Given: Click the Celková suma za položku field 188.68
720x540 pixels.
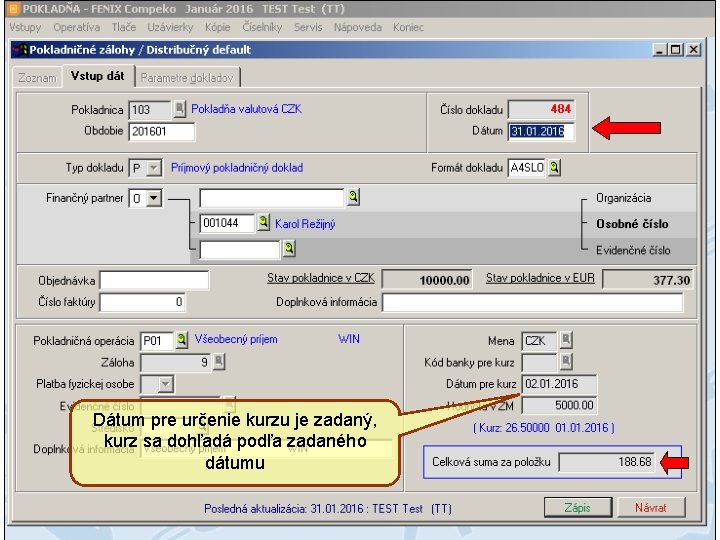Looking at the screenshot, I should click(x=607, y=461).
